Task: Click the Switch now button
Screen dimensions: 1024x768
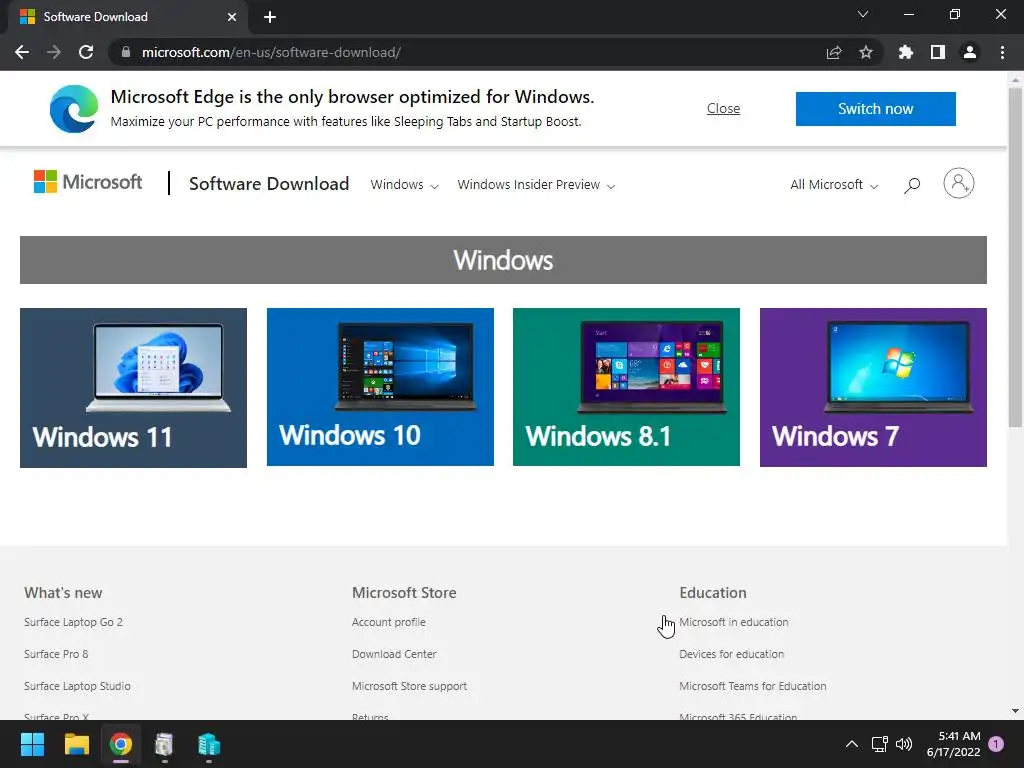Action: (x=875, y=108)
